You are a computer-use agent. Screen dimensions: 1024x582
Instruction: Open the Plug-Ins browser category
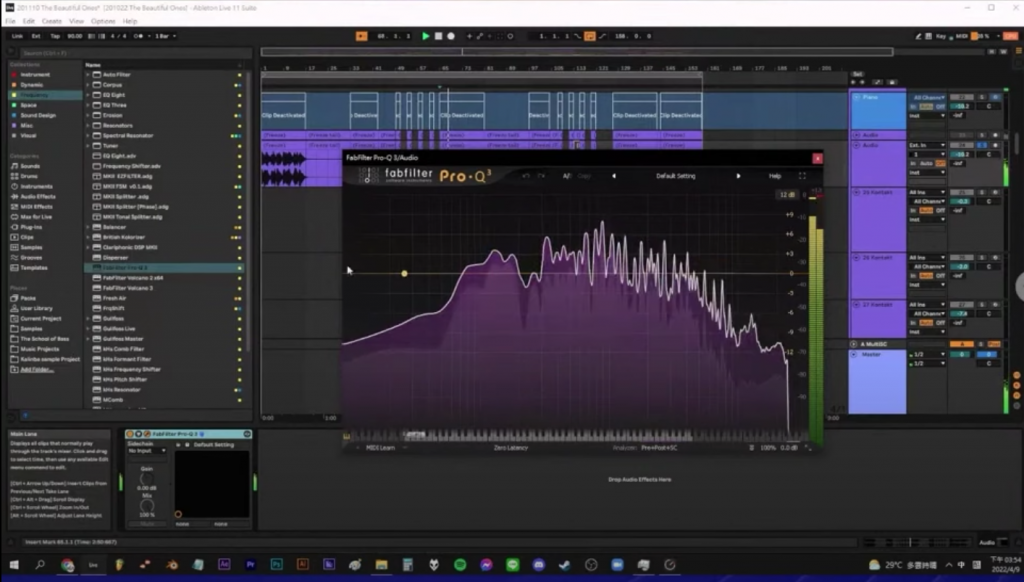(x=31, y=227)
